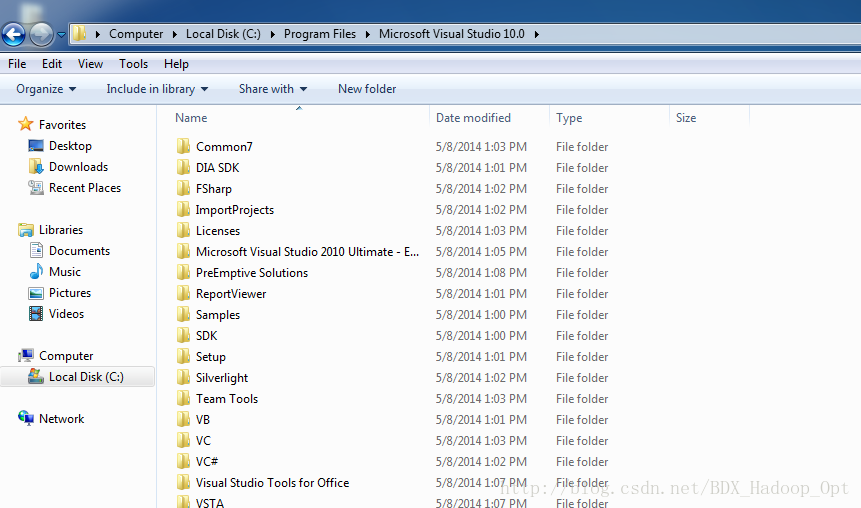Open the File menu

(17, 64)
